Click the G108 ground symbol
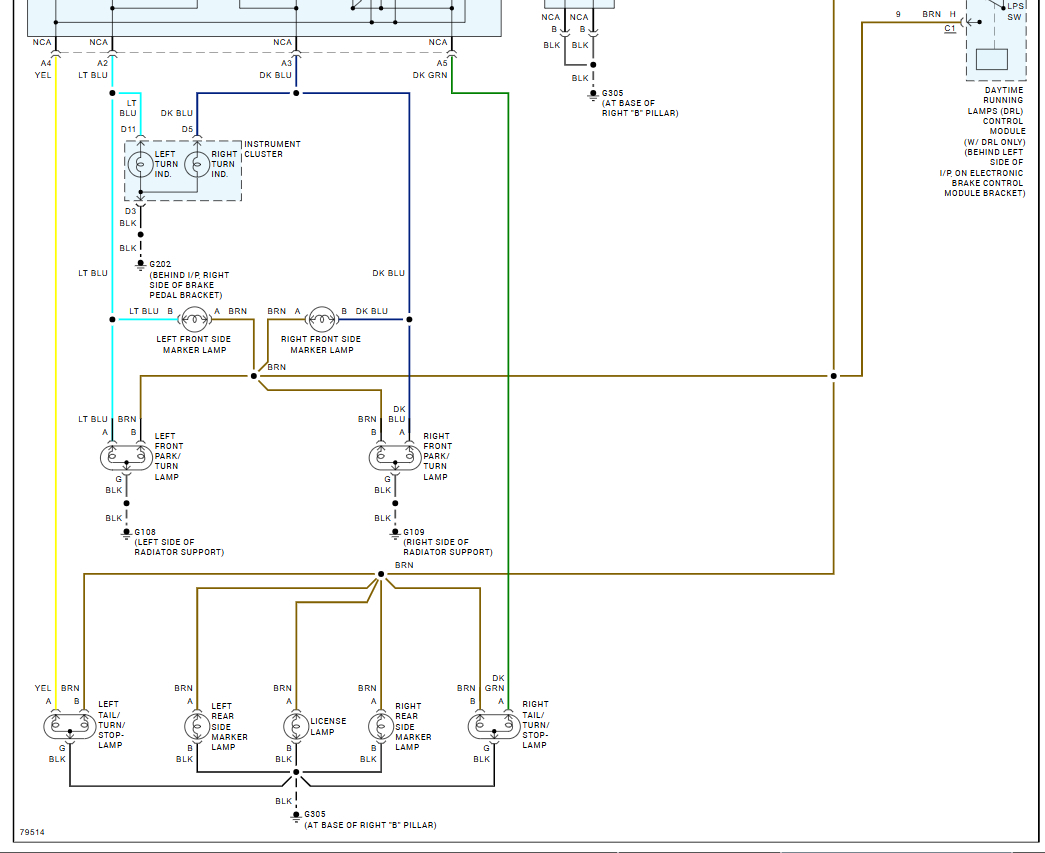This screenshot has height=853, width=1045. 126,533
